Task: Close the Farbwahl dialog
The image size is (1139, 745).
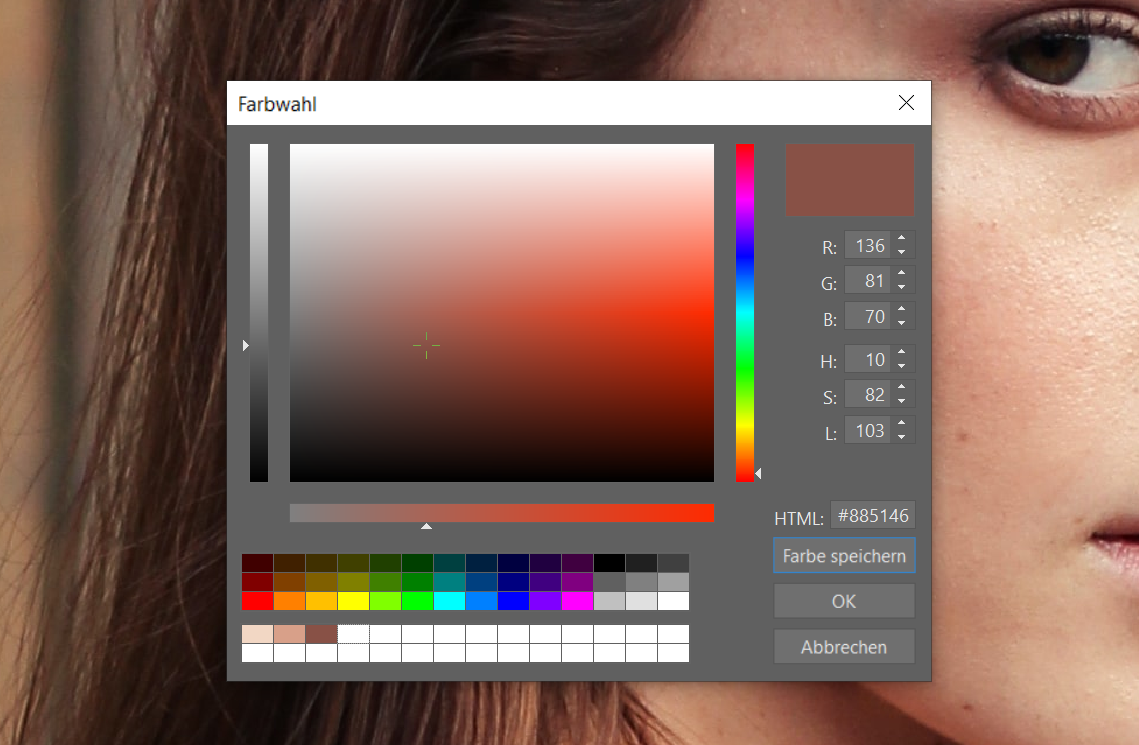Action: [x=906, y=103]
